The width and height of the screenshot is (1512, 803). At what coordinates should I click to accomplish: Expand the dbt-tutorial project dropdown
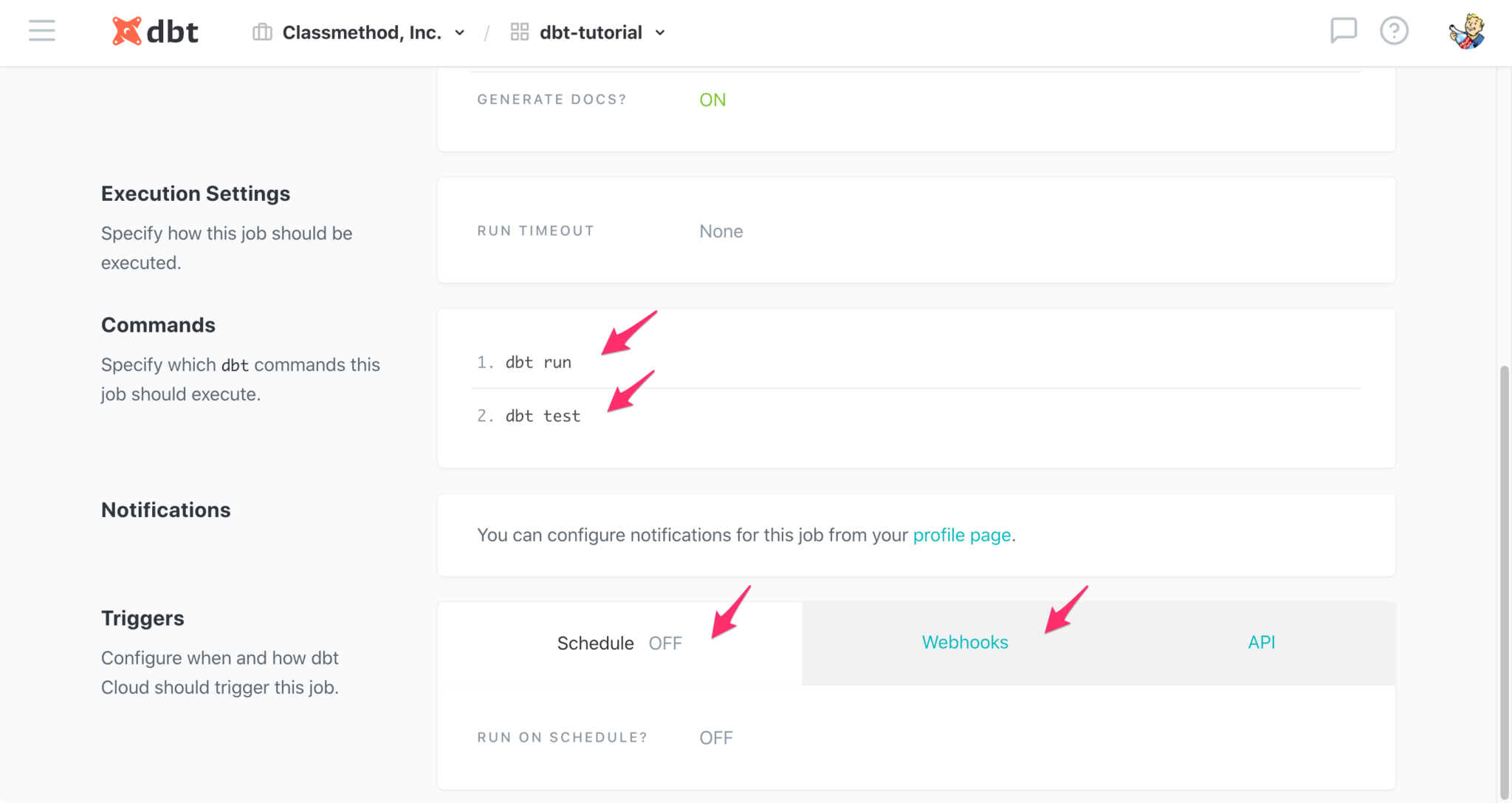590,33
